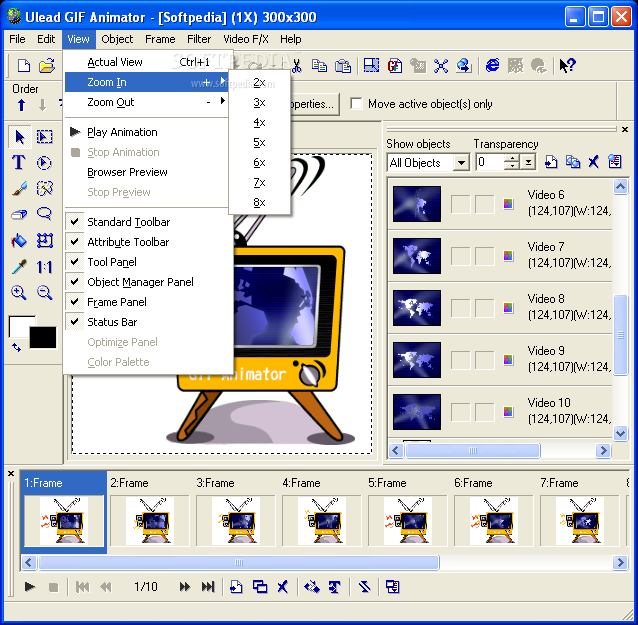The width and height of the screenshot is (638, 625).
Task: Click the Transparency spinner arrows
Action: coord(511,163)
